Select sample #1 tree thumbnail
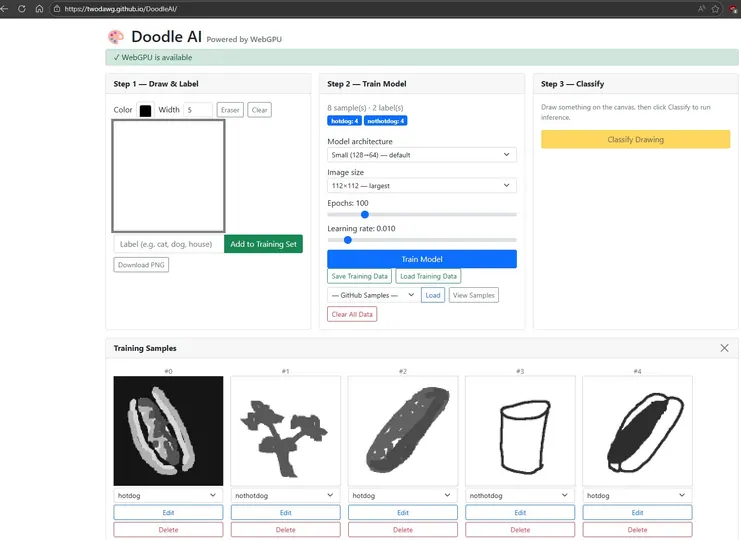 (285, 431)
